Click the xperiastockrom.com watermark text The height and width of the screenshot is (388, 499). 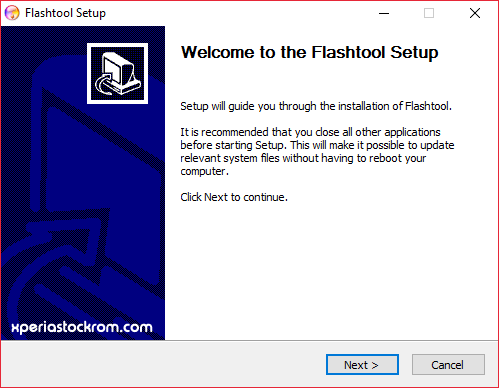[x=82, y=327]
